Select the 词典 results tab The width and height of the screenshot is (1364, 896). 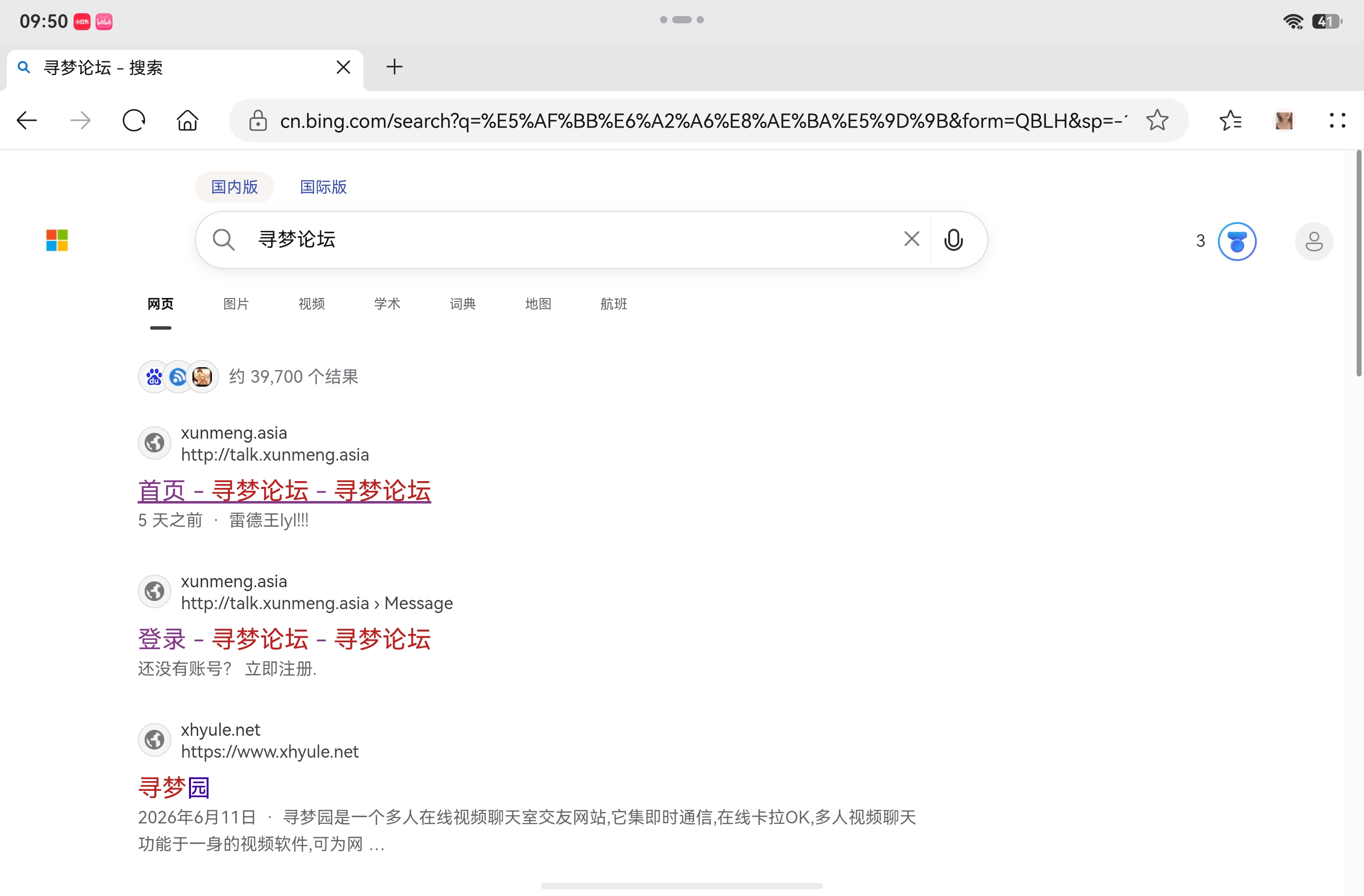click(x=462, y=304)
